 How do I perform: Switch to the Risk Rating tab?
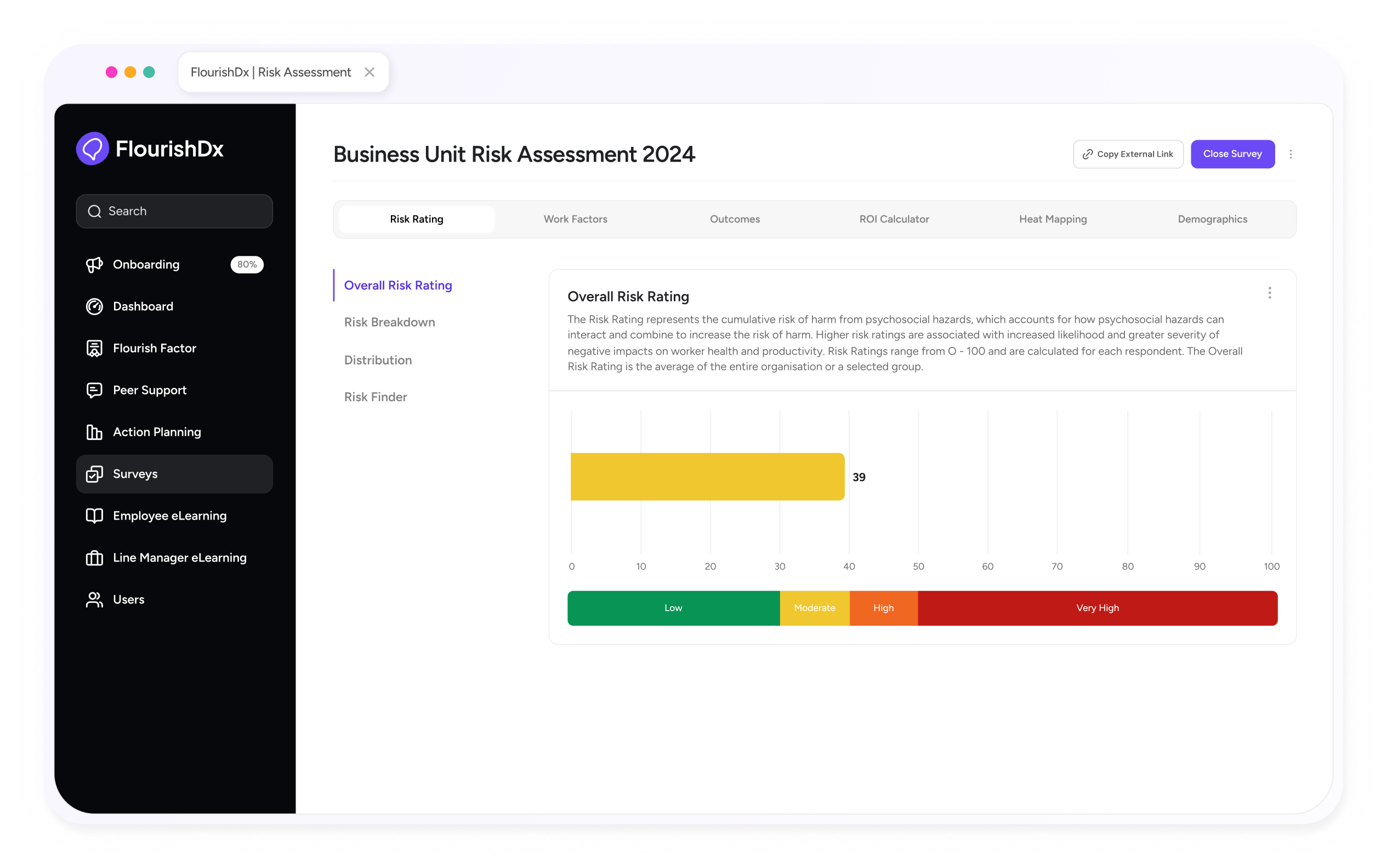click(x=417, y=219)
